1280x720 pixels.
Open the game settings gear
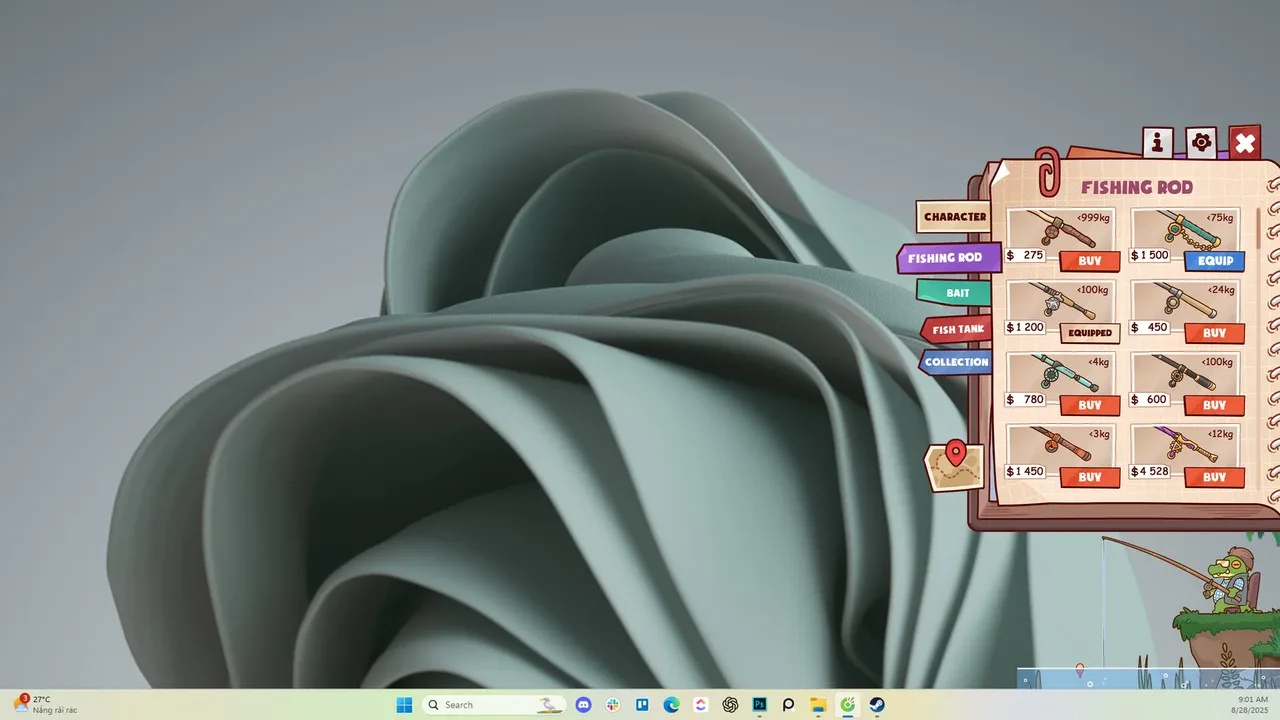[1201, 143]
